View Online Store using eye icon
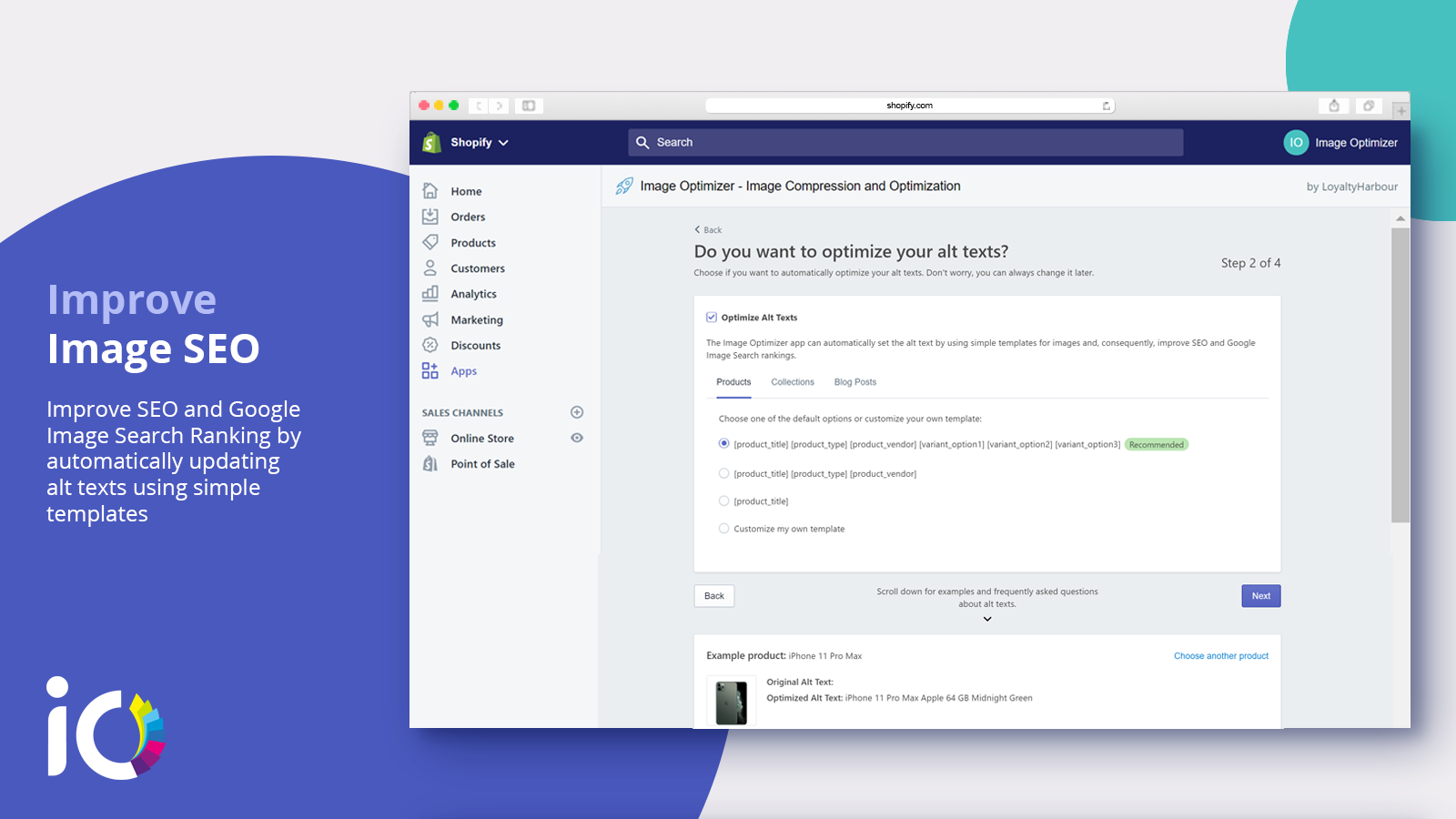The image size is (1456, 819). (577, 438)
